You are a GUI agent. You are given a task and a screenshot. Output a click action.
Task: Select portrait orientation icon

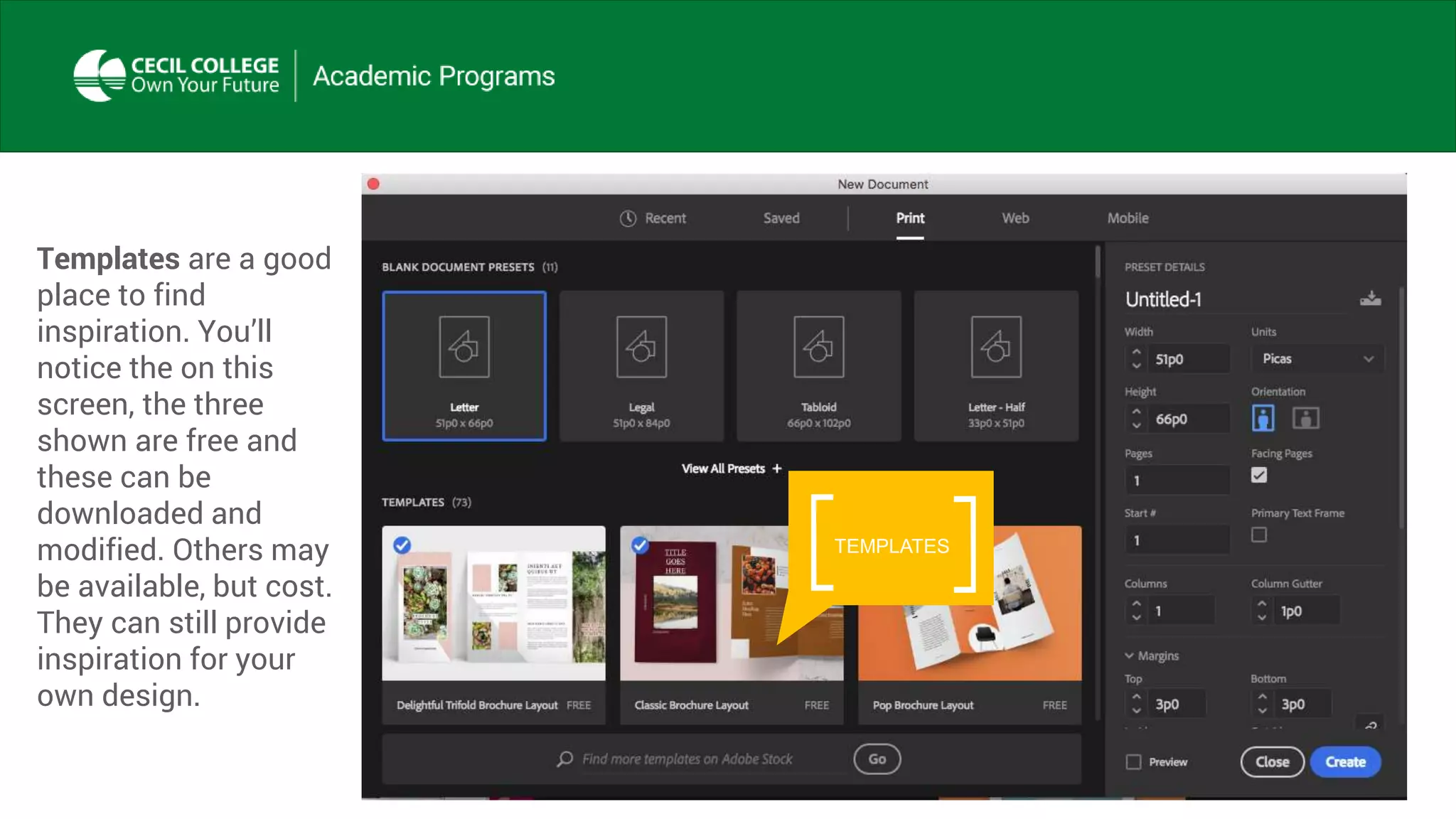coord(1263,418)
